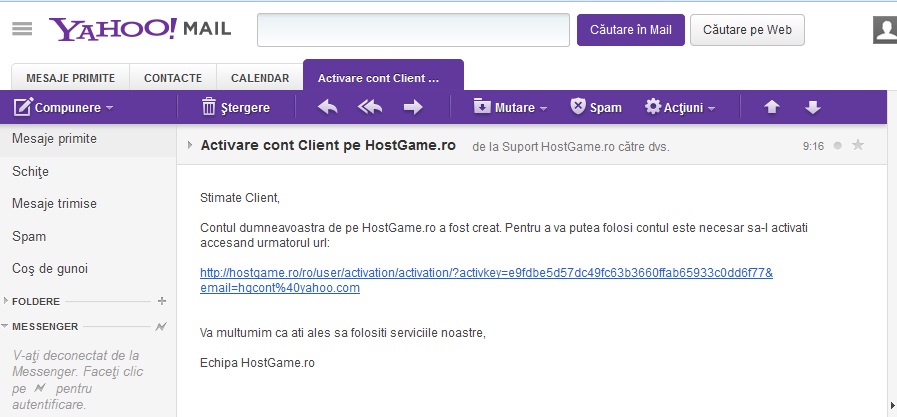Delete the message with Ștergere
897x417 pixels.
[236, 107]
